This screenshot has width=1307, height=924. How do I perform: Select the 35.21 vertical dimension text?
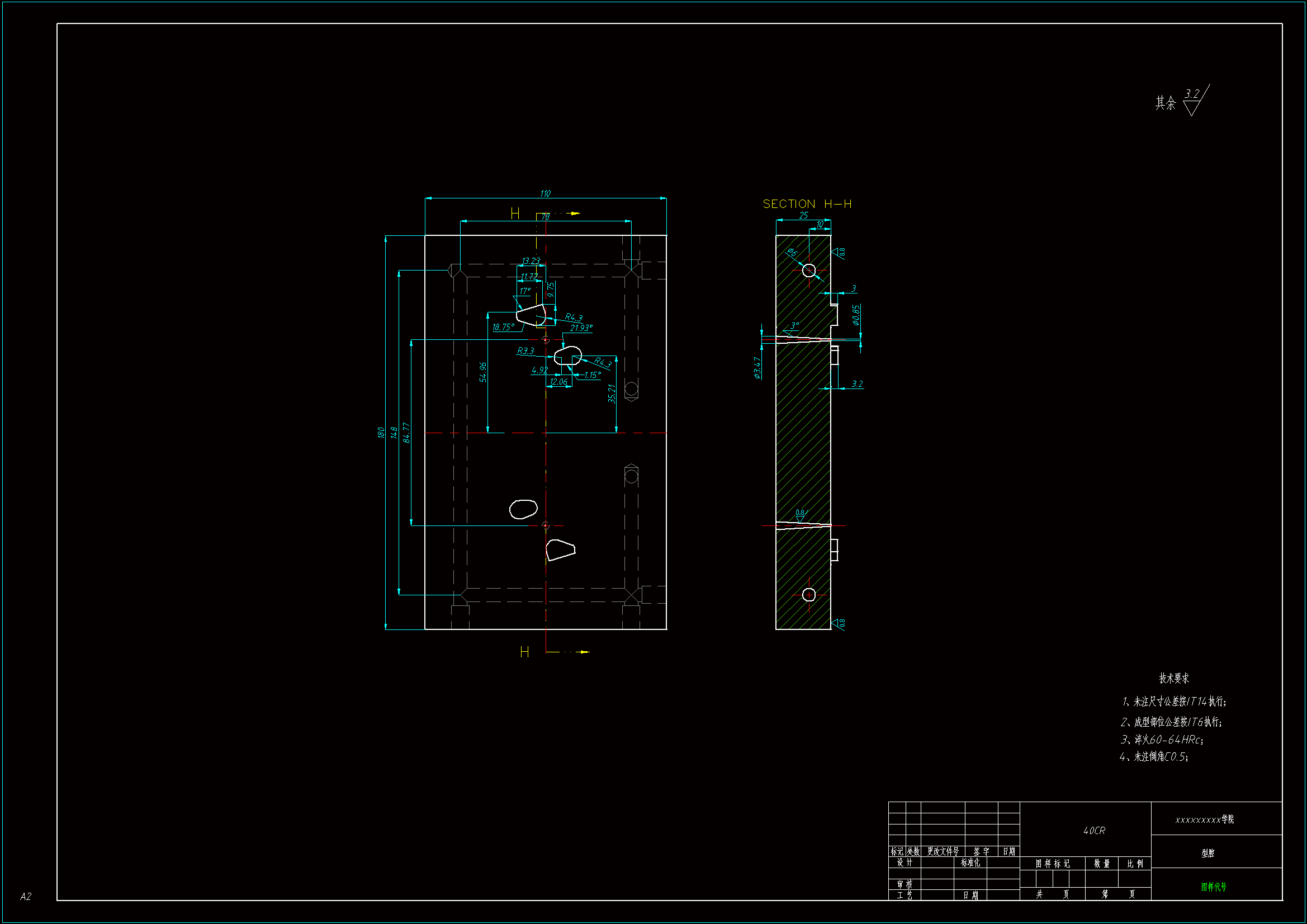612,394
